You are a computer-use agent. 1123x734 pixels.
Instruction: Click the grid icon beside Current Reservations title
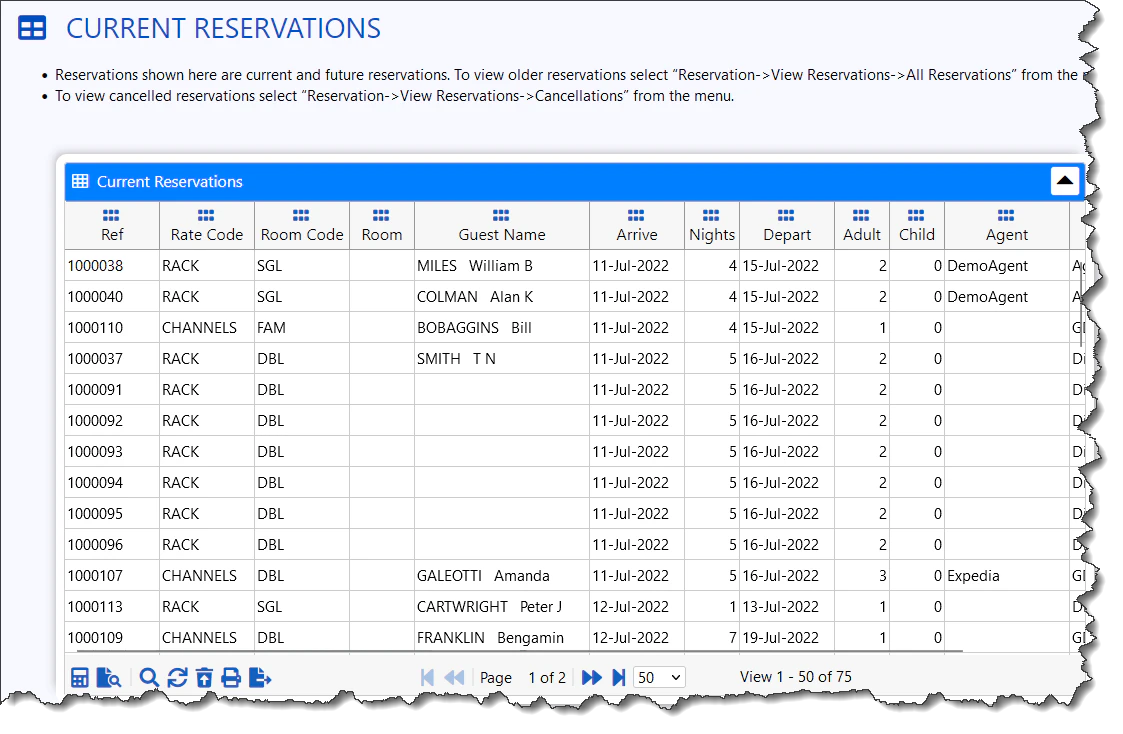[81, 181]
